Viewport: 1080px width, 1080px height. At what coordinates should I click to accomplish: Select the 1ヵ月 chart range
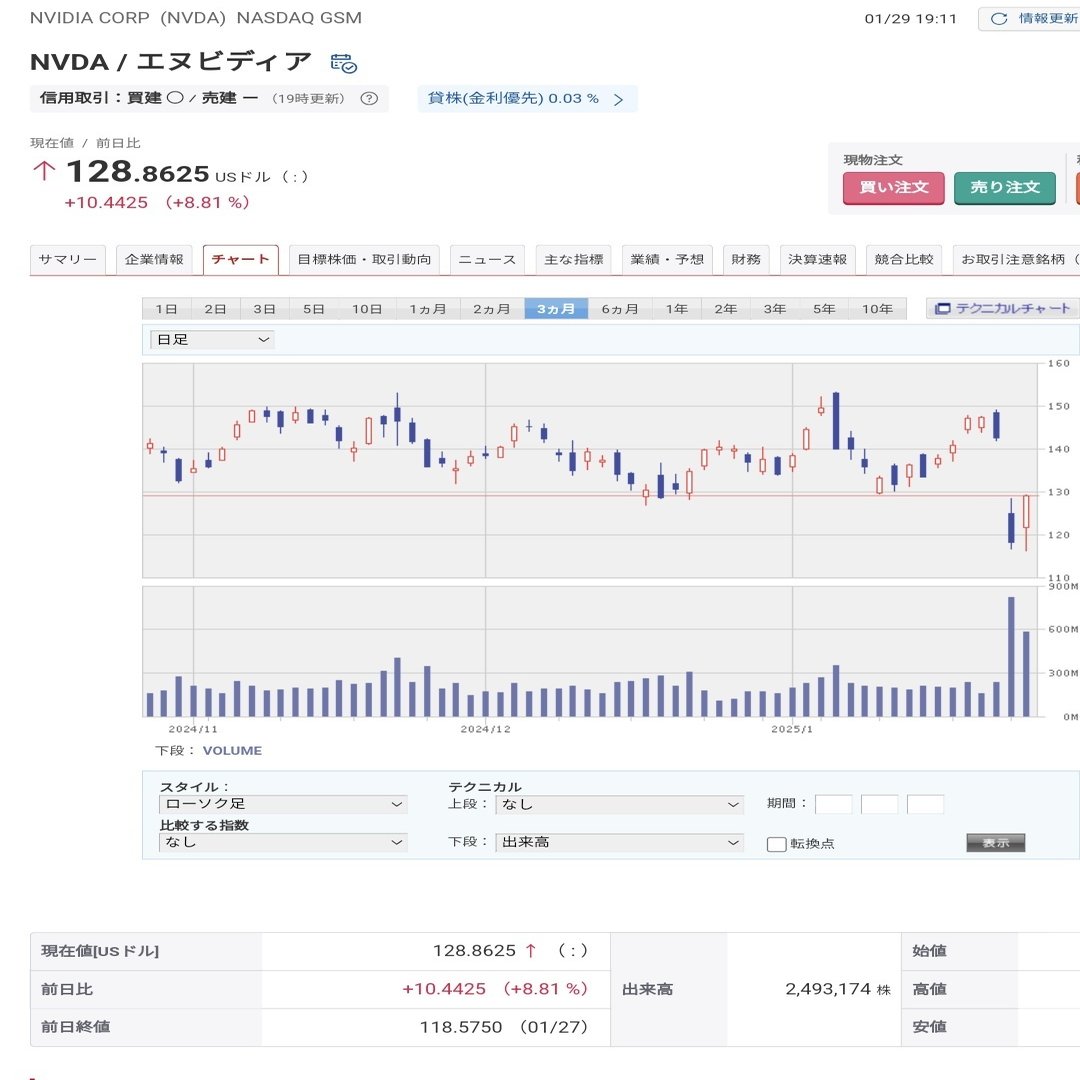(x=428, y=309)
